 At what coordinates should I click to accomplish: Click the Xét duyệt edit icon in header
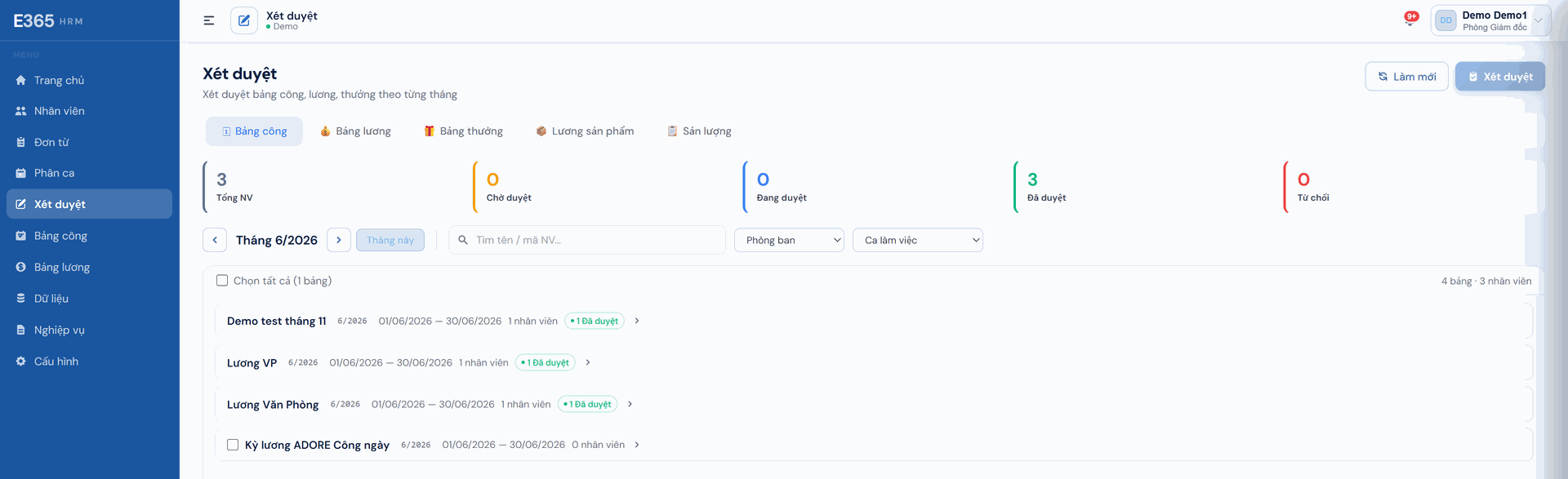point(244,20)
